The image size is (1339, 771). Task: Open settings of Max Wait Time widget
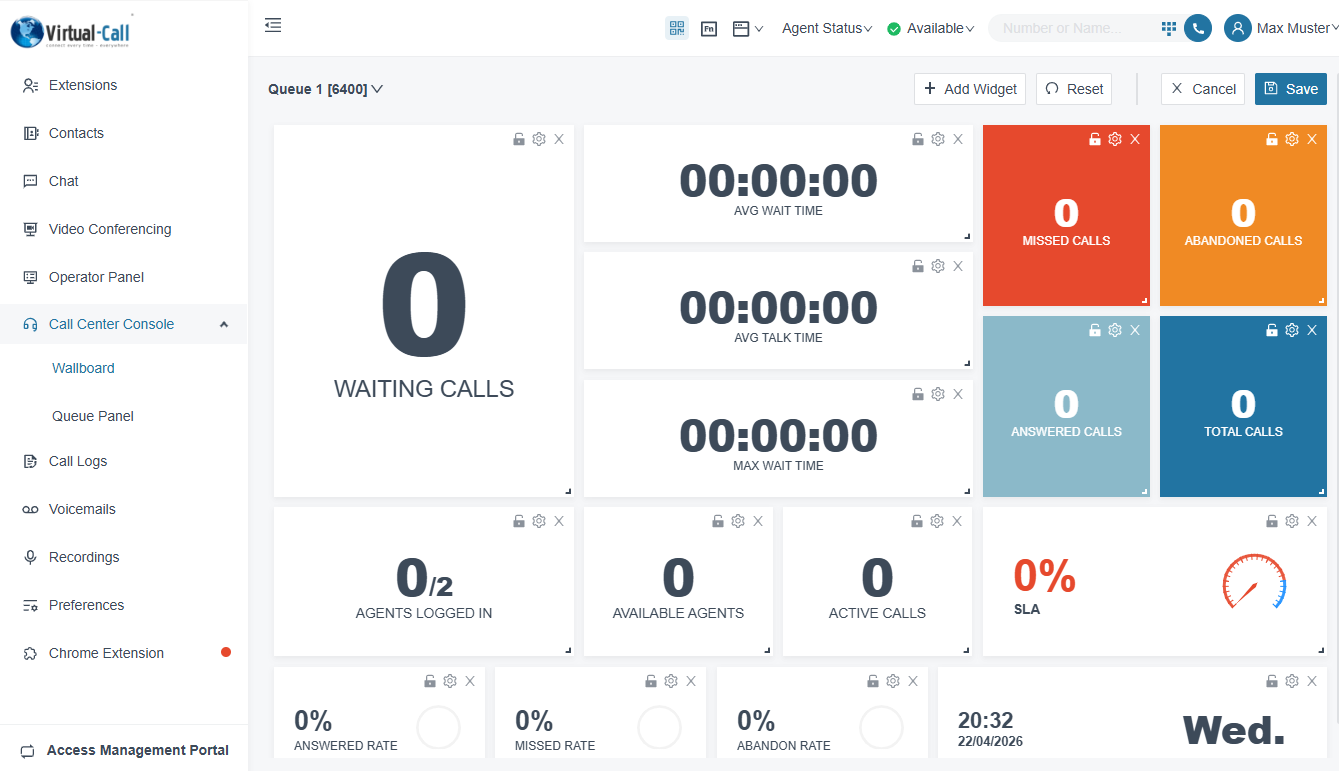(x=938, y=394)
